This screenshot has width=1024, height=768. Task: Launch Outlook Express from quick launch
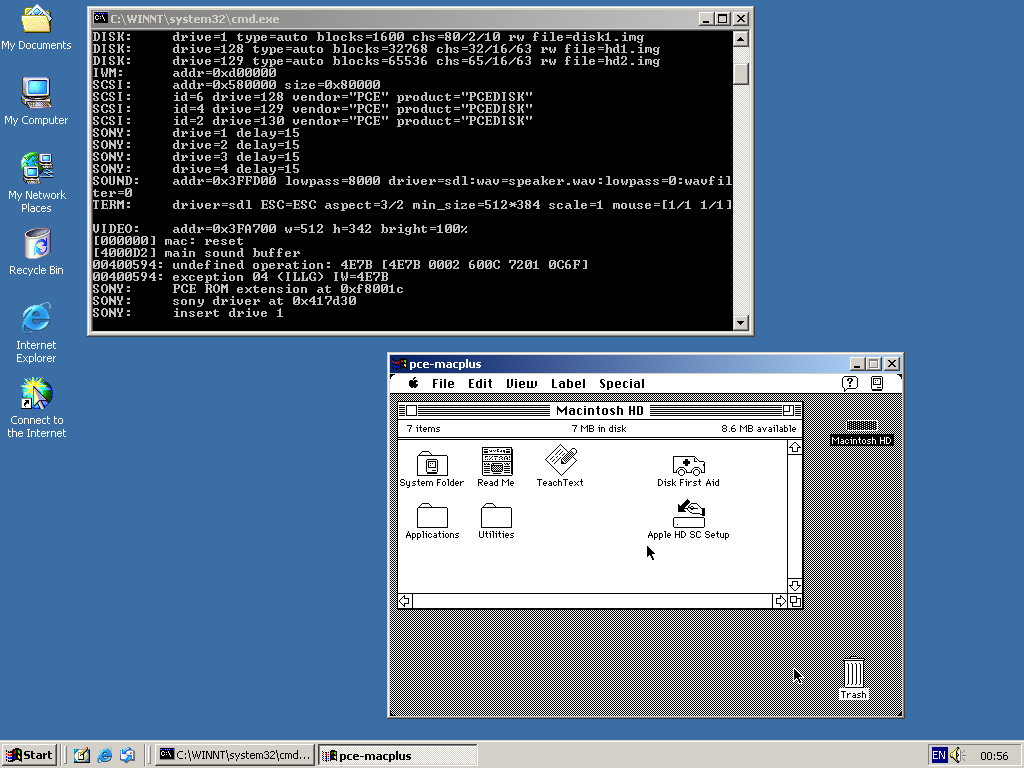tap(127, 755)
